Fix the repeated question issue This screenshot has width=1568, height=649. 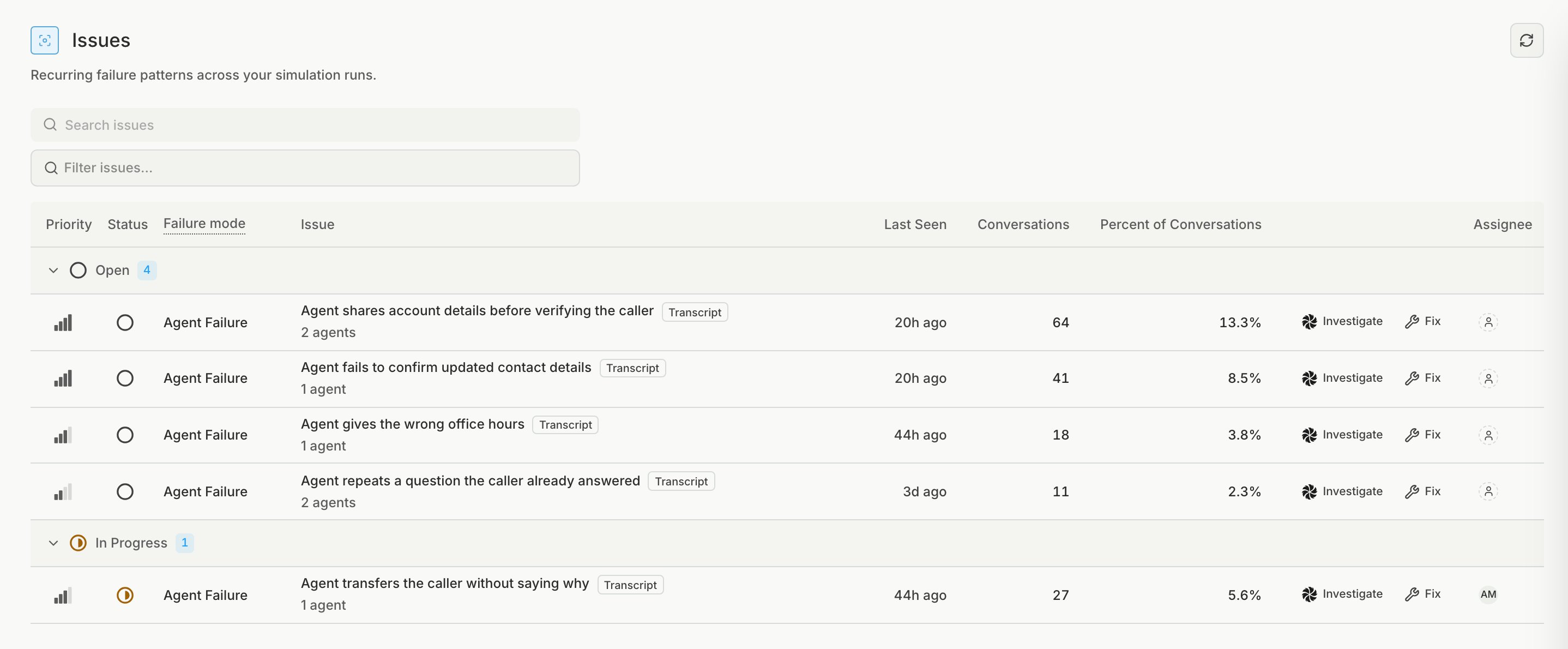click(1422, 491)
